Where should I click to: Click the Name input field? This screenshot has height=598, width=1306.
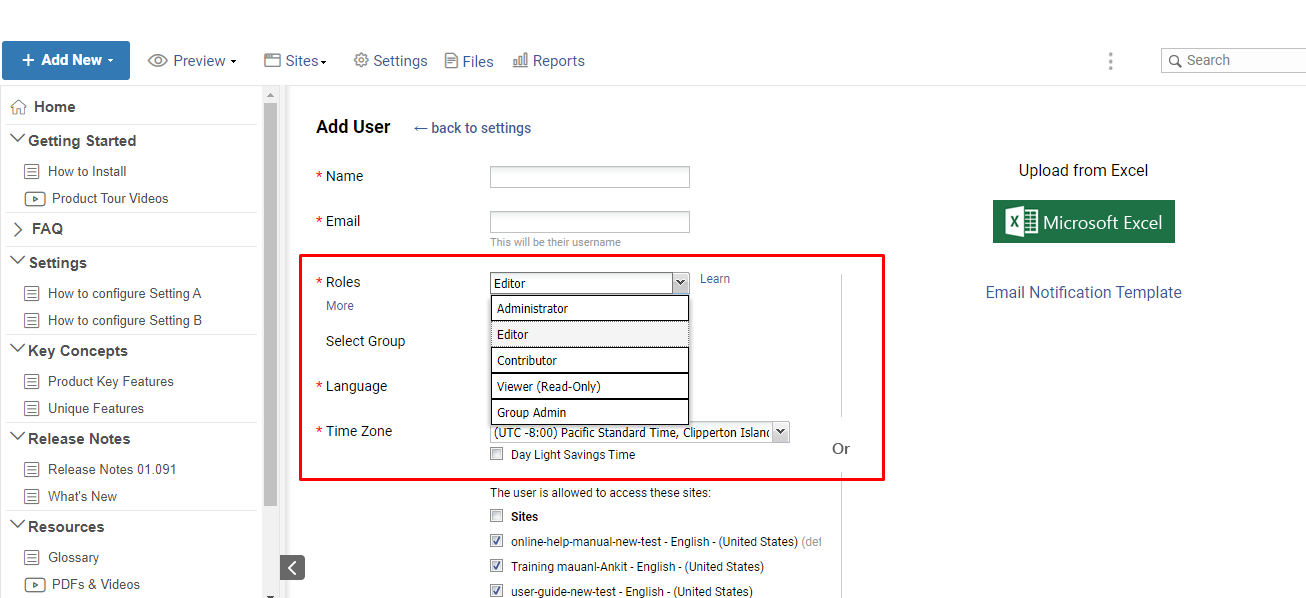point(589,177)
